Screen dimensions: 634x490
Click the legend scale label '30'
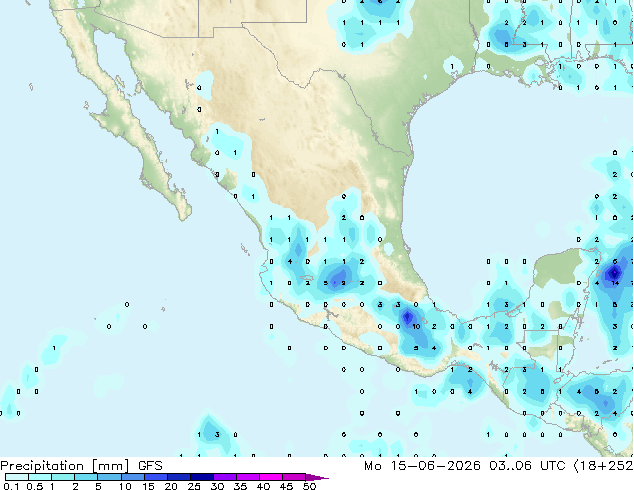tap(217, 486)
